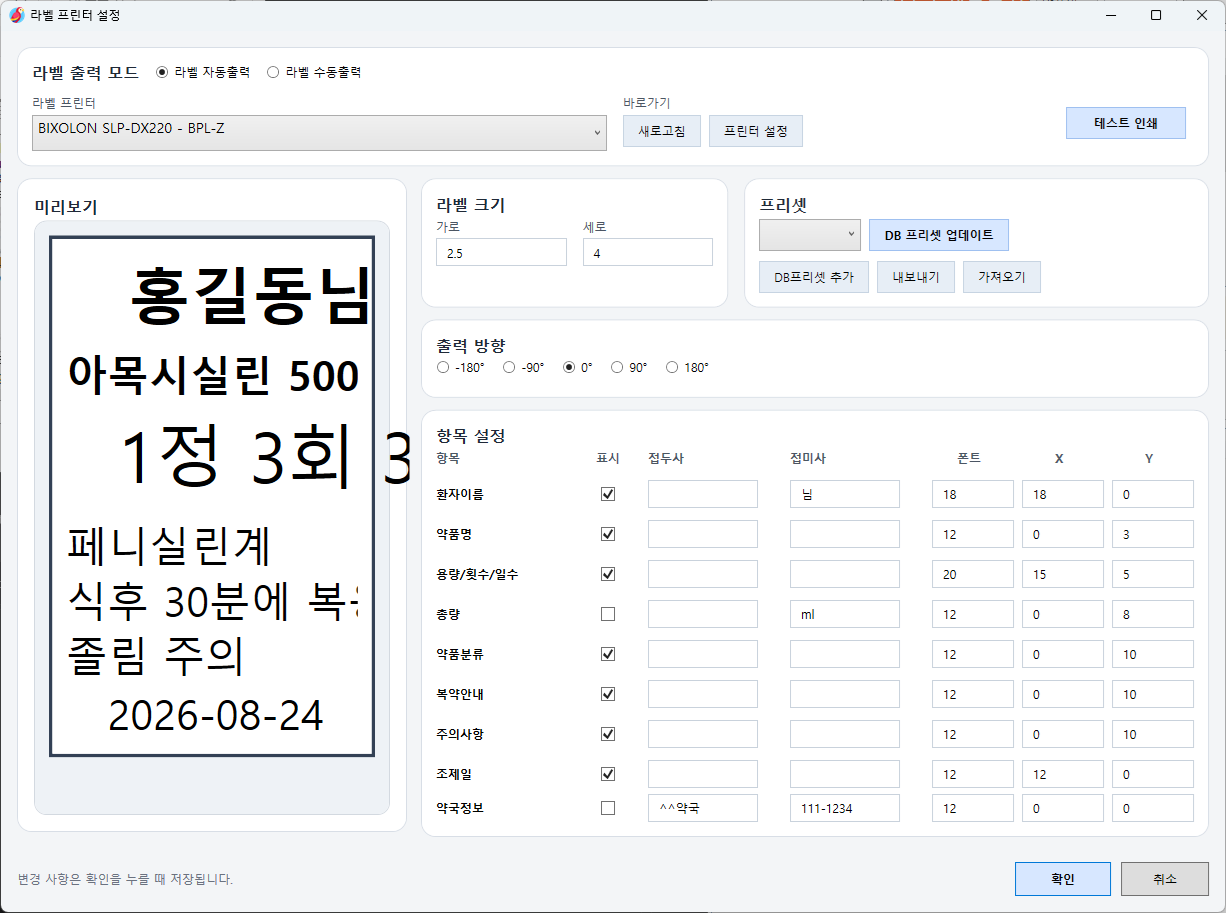Click 약품명 접두사 field
1226x913 pixels.
(x=703, y=534)
